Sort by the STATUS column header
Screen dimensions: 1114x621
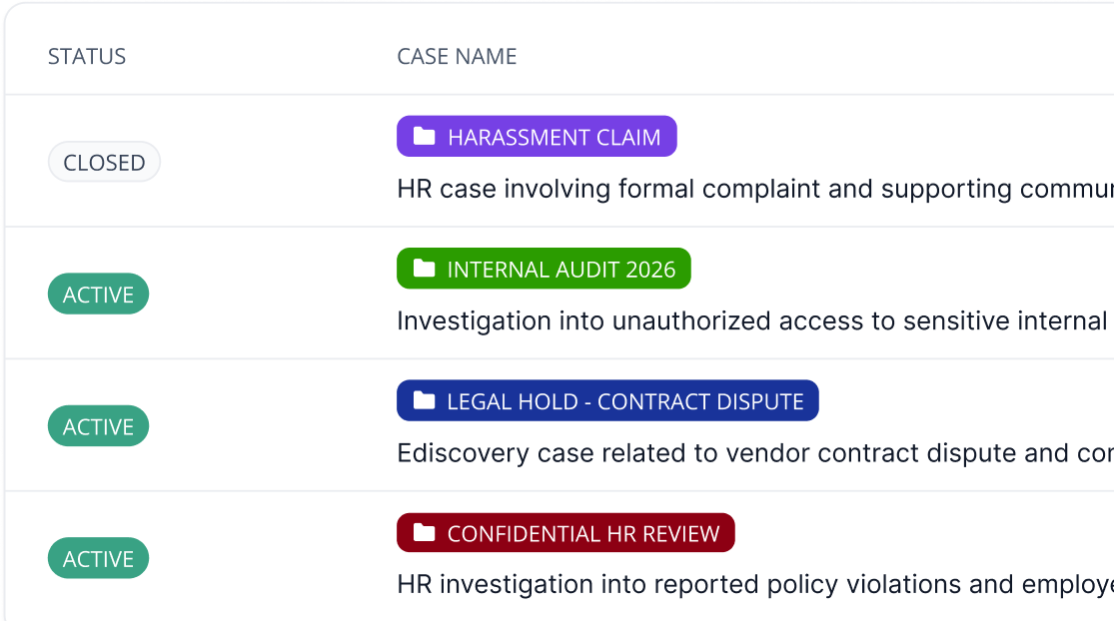pos(87,56)
